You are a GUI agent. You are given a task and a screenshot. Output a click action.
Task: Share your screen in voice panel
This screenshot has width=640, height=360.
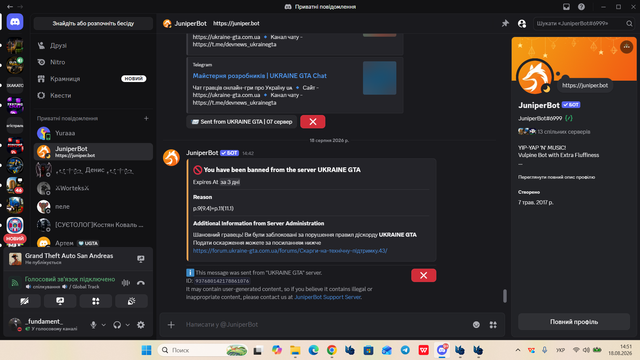[x=60, y=301]
